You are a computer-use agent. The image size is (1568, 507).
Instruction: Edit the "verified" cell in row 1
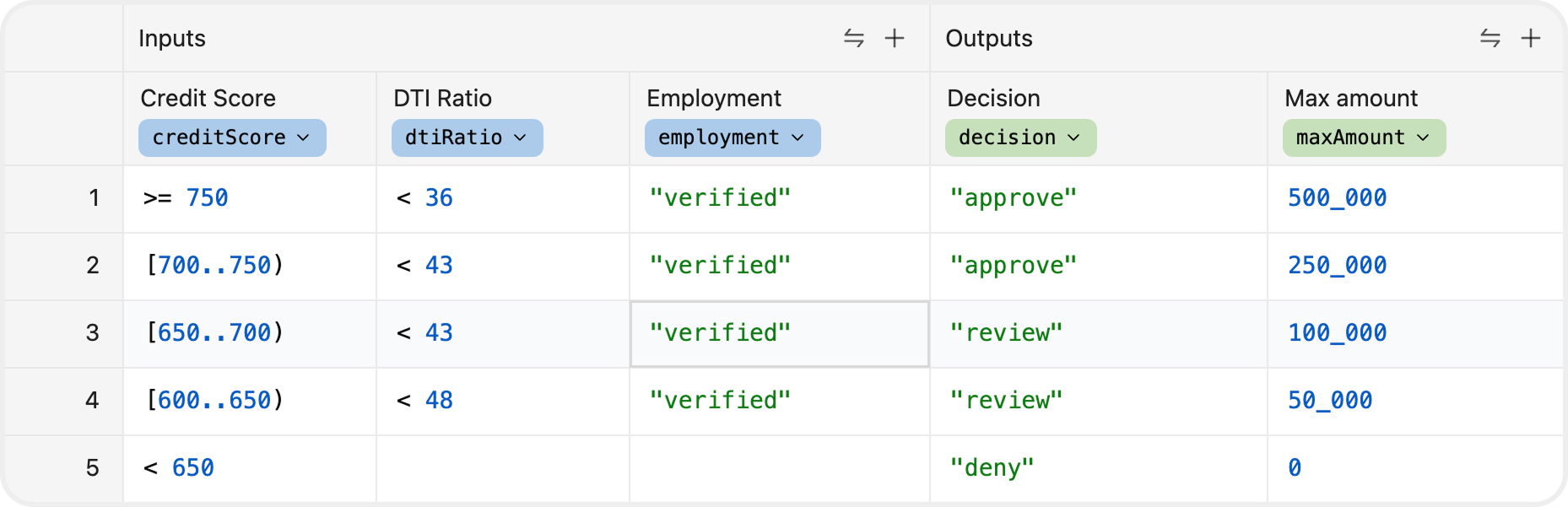pos(780,198)
